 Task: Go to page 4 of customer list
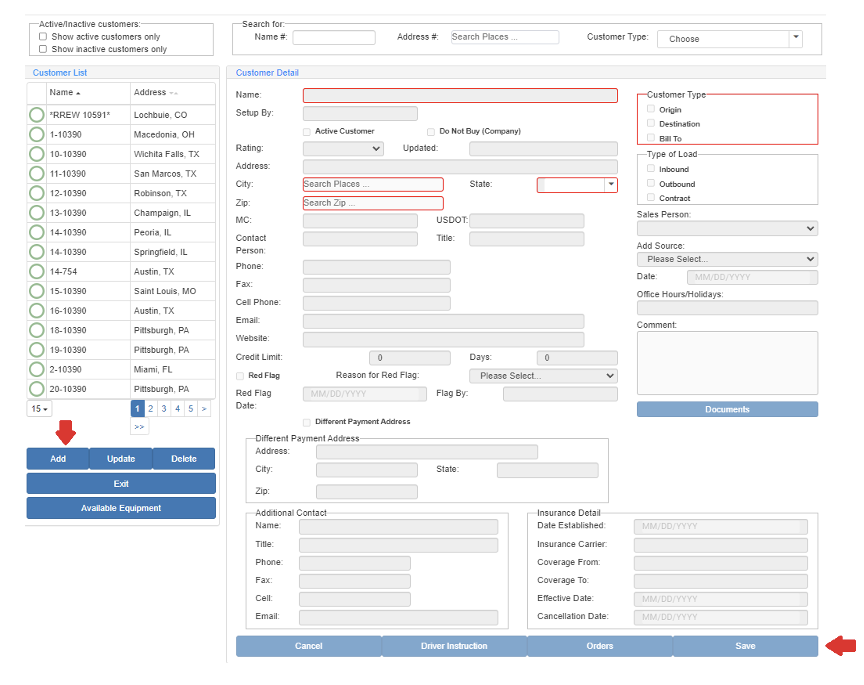pyautogui.click(x=177, y=409)
